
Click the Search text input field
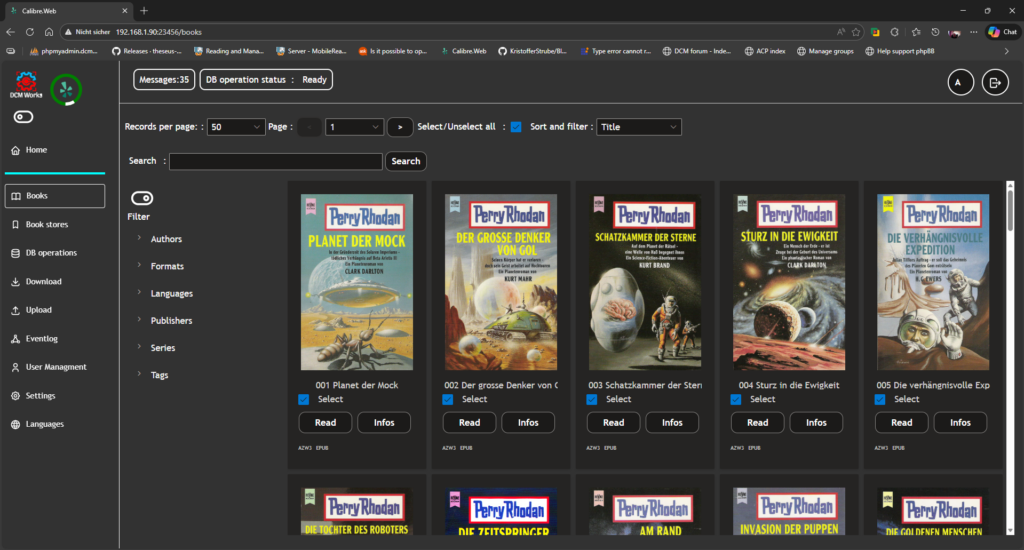276,161
